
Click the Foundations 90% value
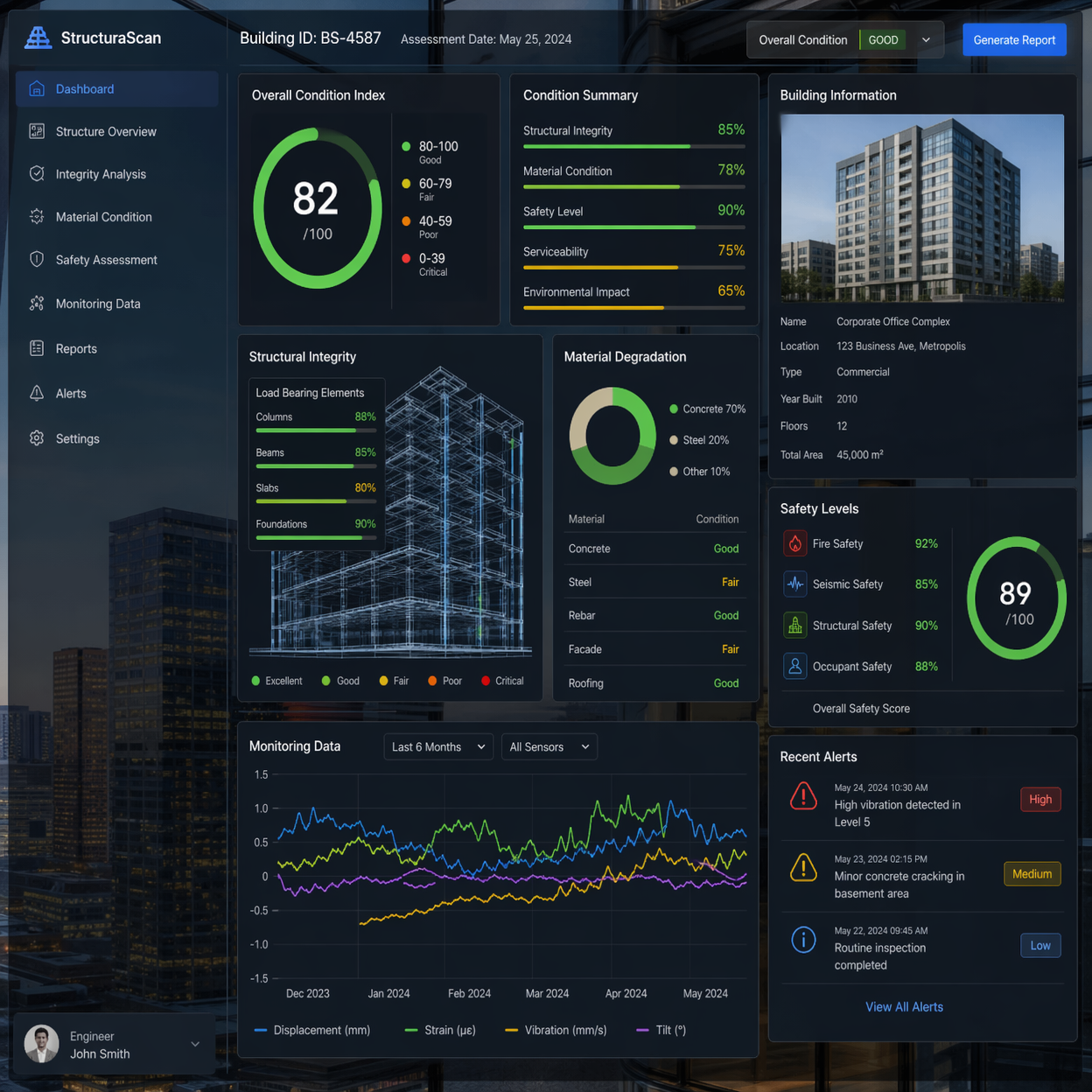[x=365, y=524]
